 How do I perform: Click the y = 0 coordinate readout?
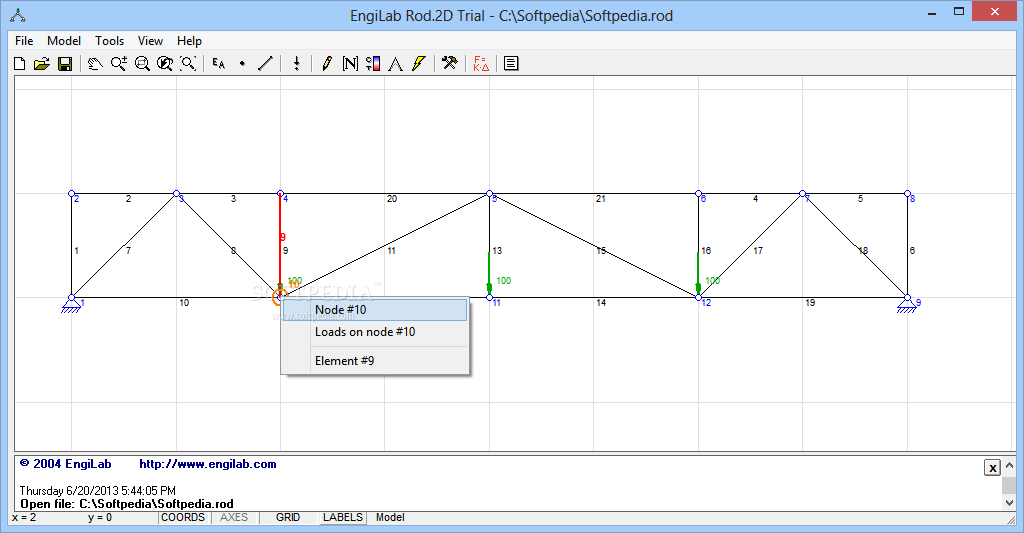point(100,517)
